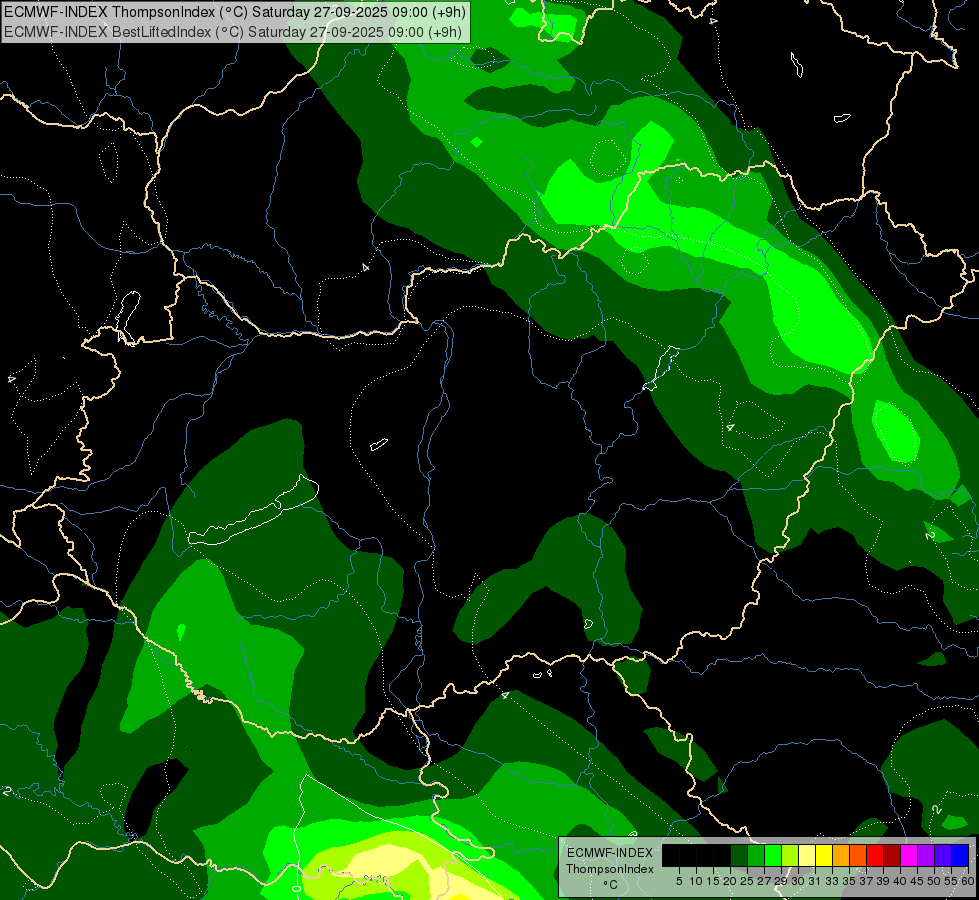Viewport: 979px width, 900px height.
Task: Select the pale yellow 30–31 legend swatch
Action: [807, 855]
